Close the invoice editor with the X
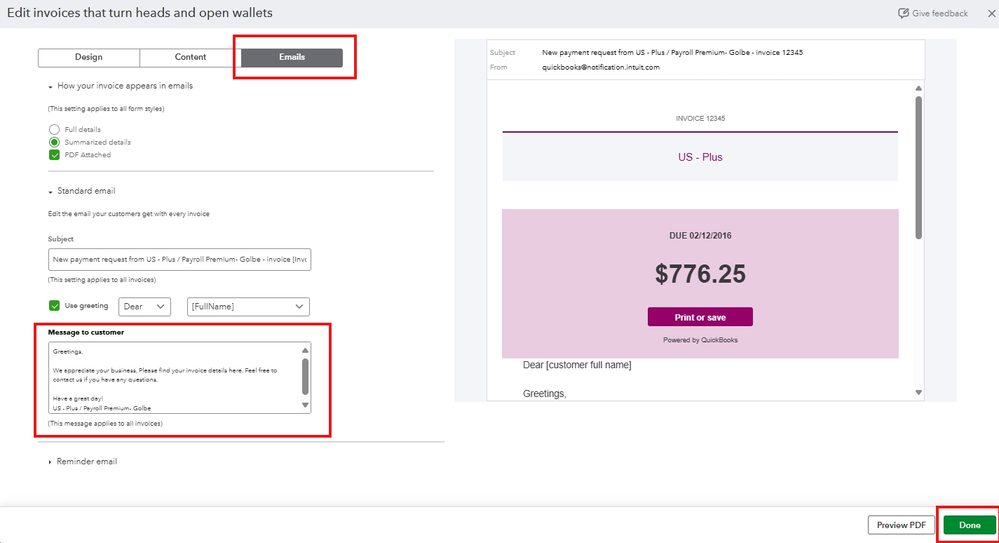999x543 pixels. (x=992, y=13)
